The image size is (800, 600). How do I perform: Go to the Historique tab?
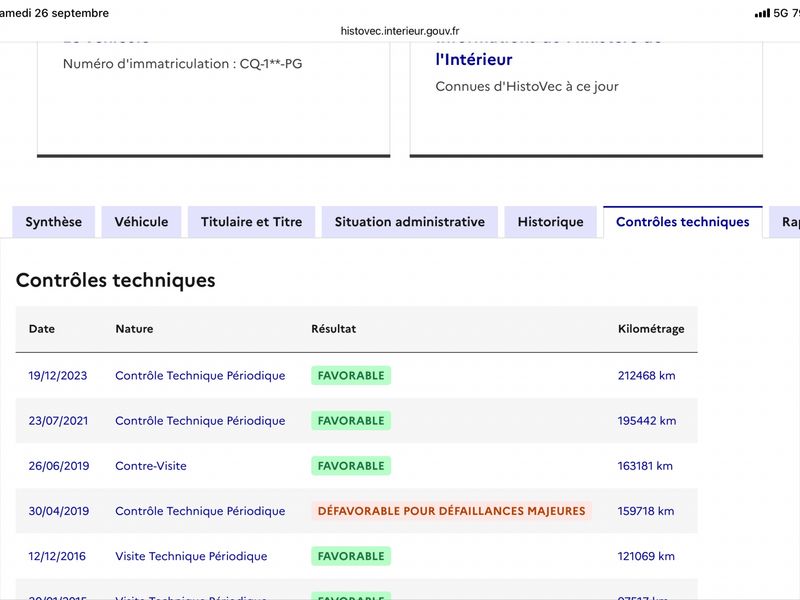pos(551,222)
